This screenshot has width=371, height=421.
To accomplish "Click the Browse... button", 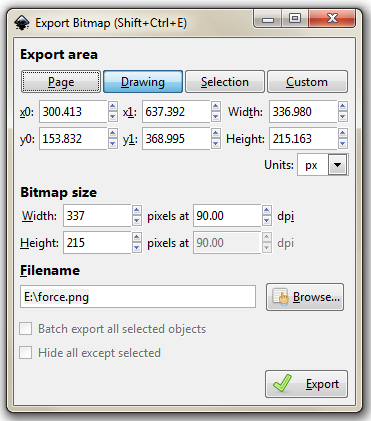I will point(305,297).
